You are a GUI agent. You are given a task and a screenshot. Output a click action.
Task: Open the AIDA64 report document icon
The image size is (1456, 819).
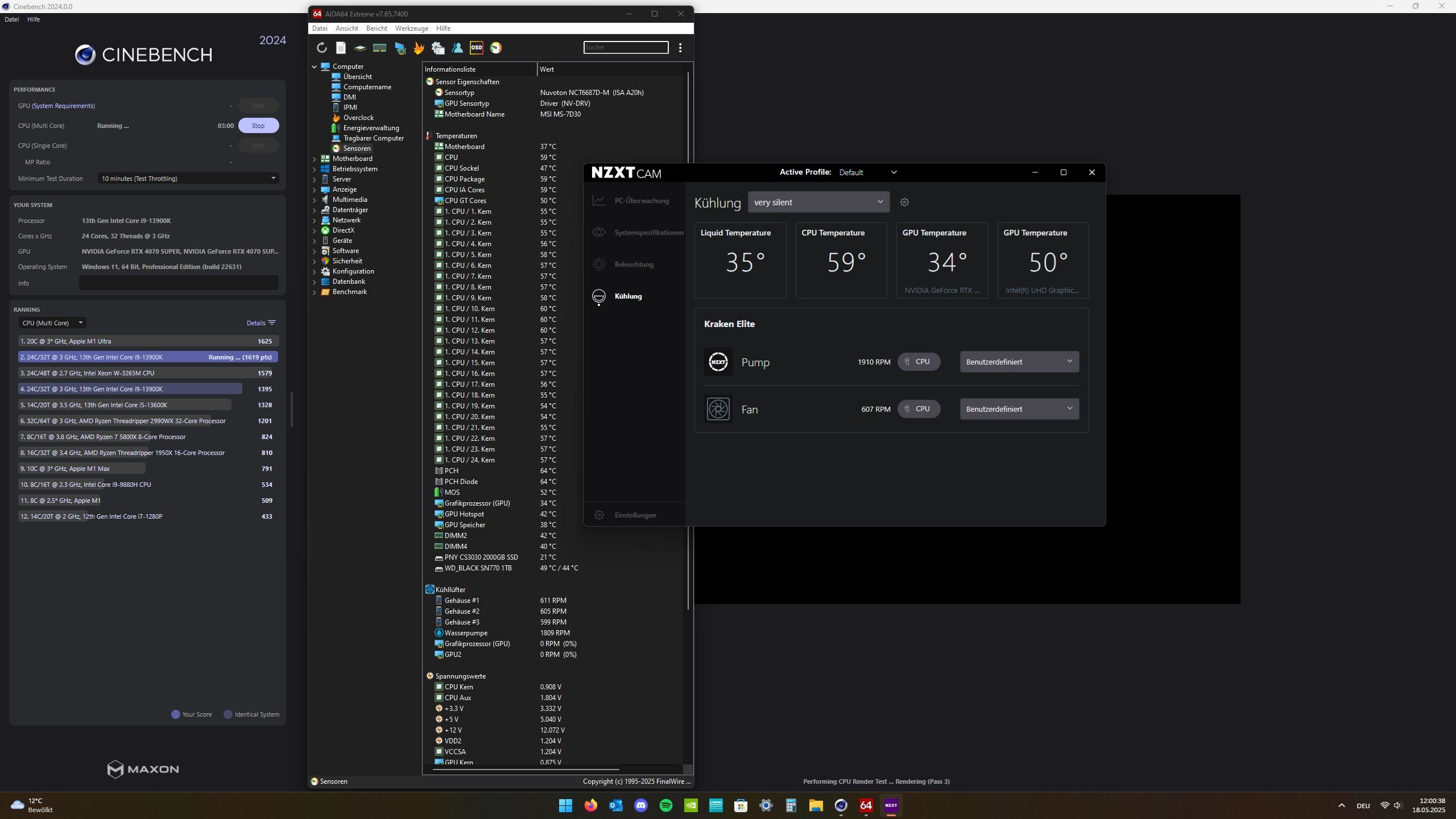tap(341, 48)
